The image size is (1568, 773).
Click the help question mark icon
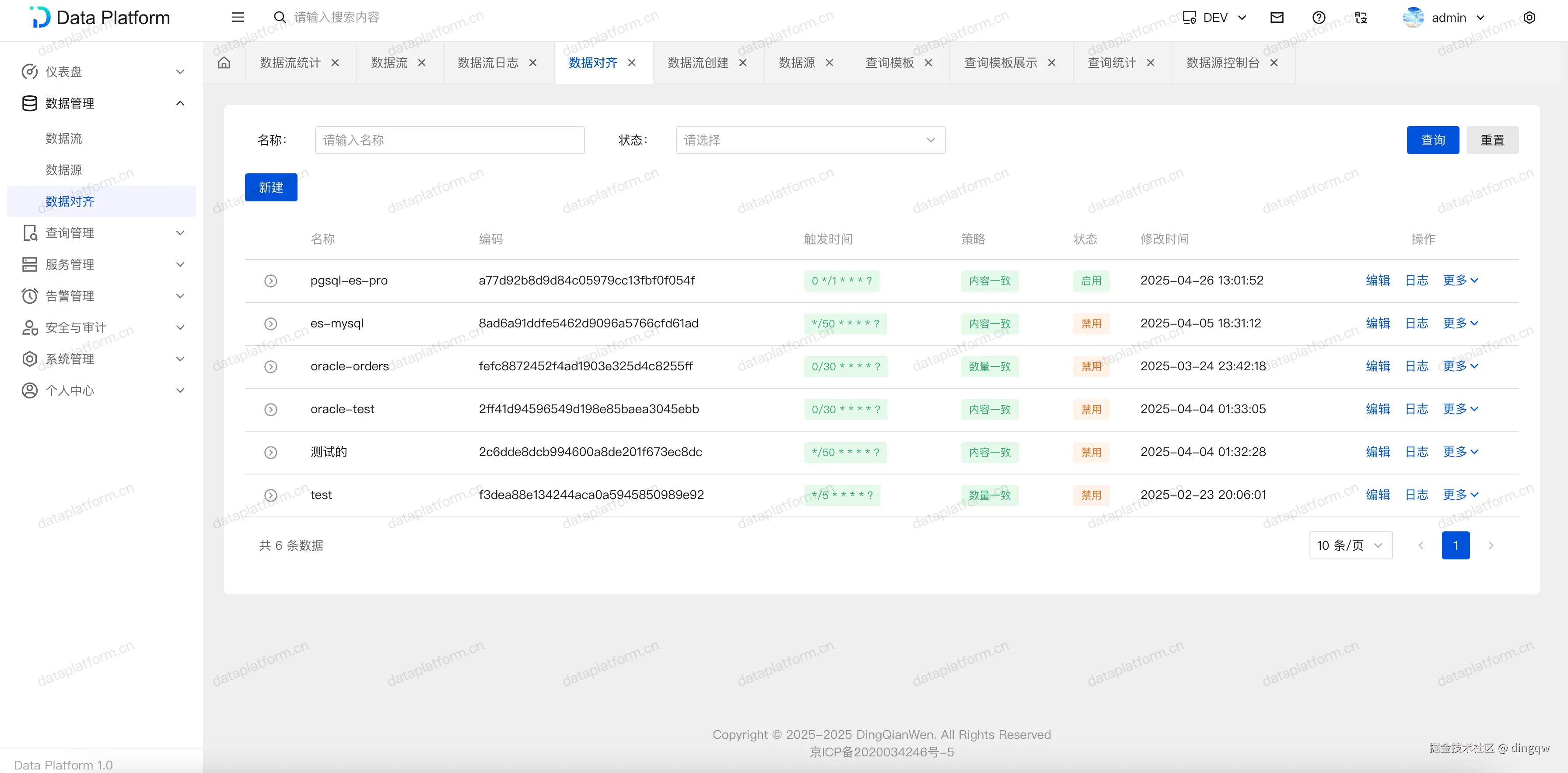1319,18
